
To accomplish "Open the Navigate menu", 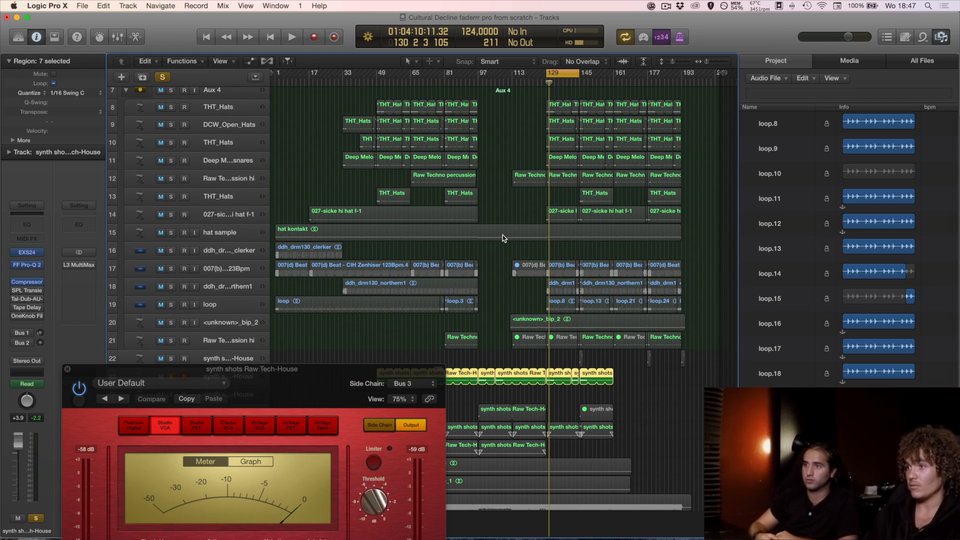I will [160, 6].
